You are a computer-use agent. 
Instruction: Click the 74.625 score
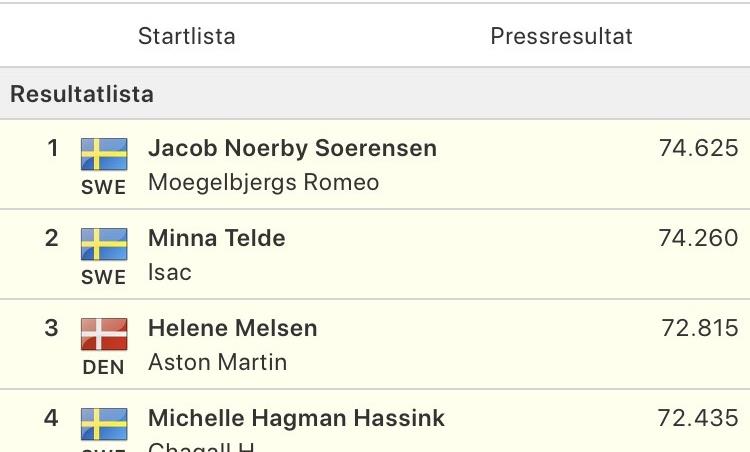pyautogui.click(x=699, y=148)
